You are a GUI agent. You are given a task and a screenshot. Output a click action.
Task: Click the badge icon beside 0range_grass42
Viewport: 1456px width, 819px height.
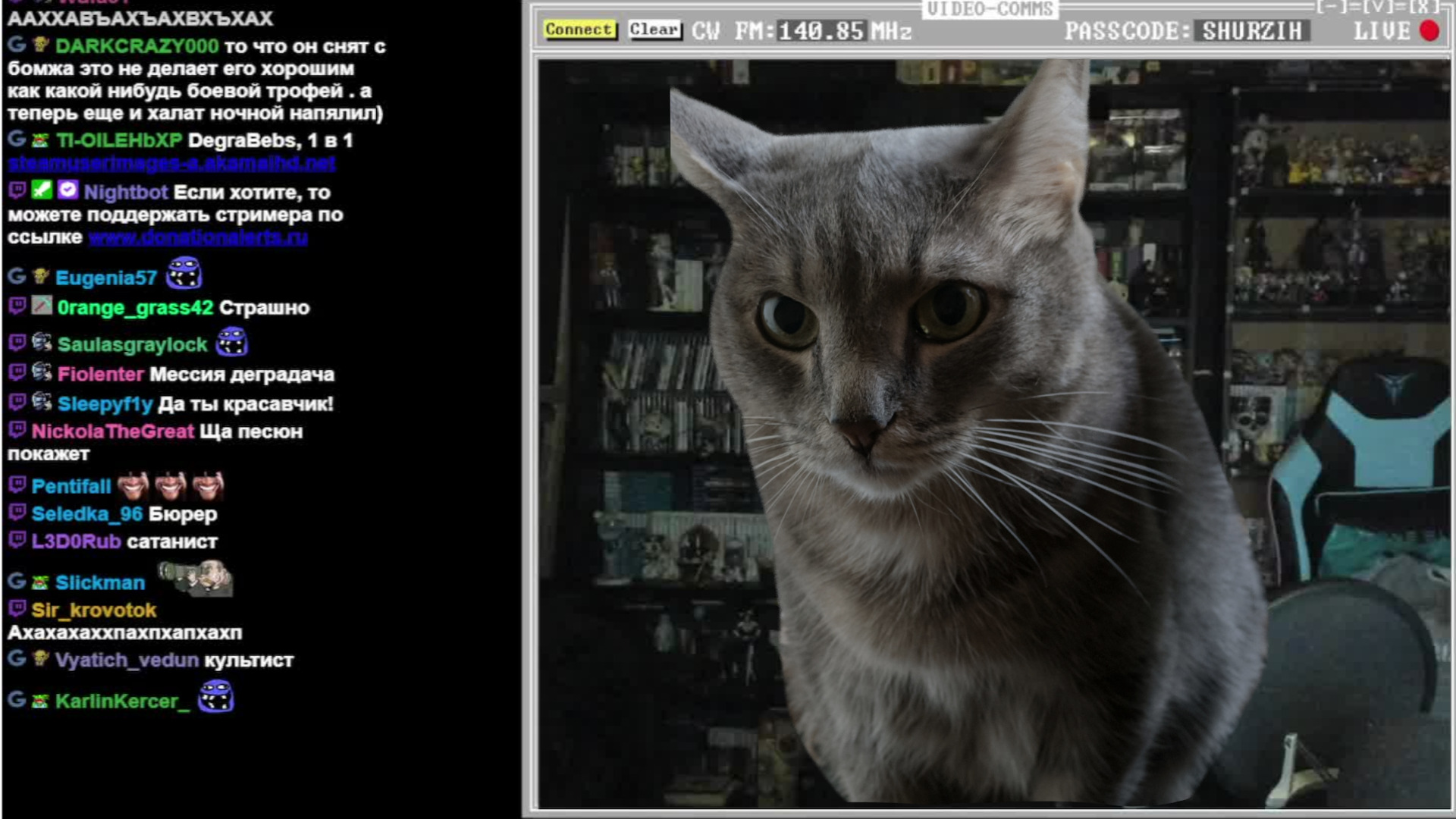coord(42,306)
